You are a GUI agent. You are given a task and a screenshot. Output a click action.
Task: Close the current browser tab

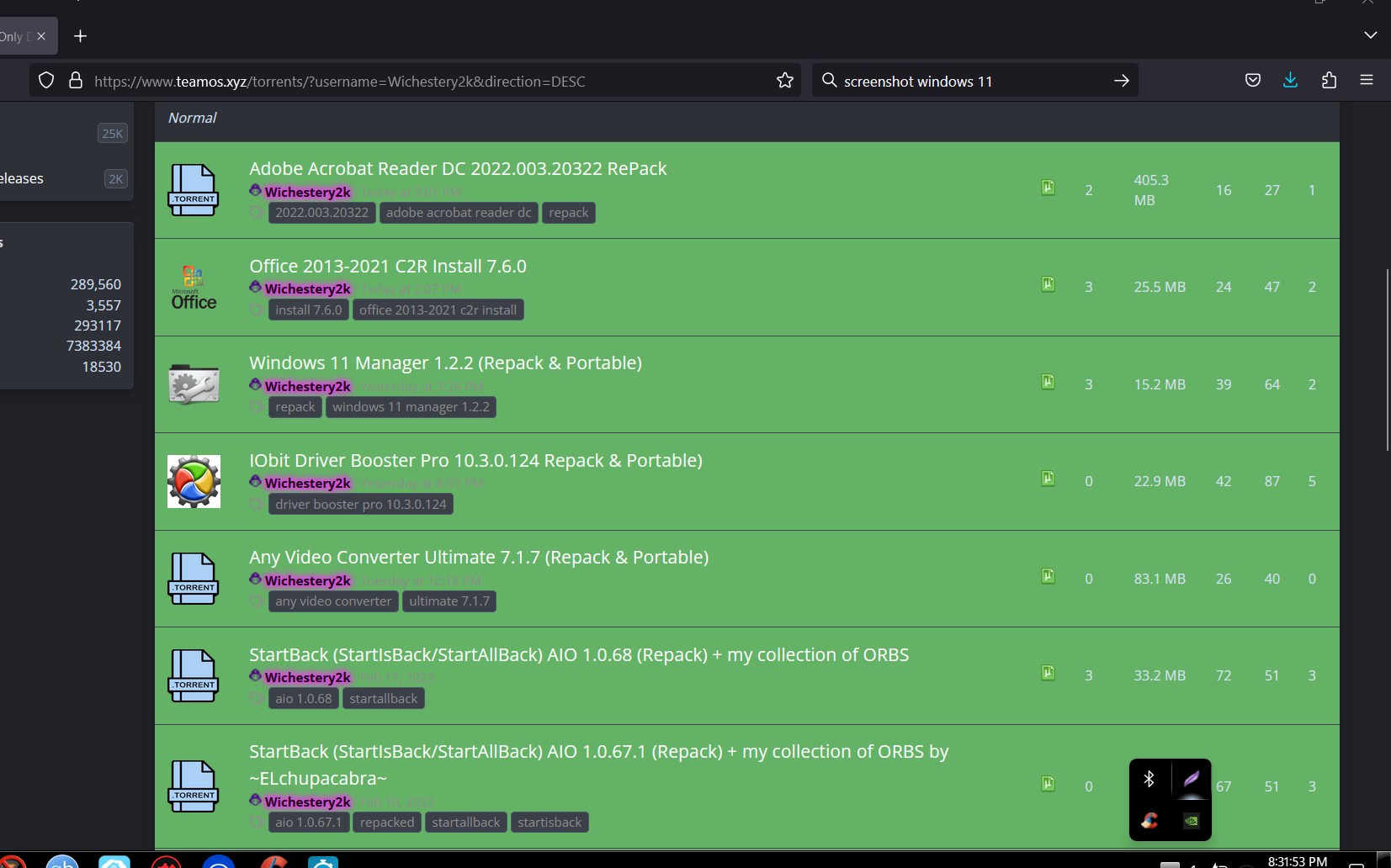tap(41, 36)
